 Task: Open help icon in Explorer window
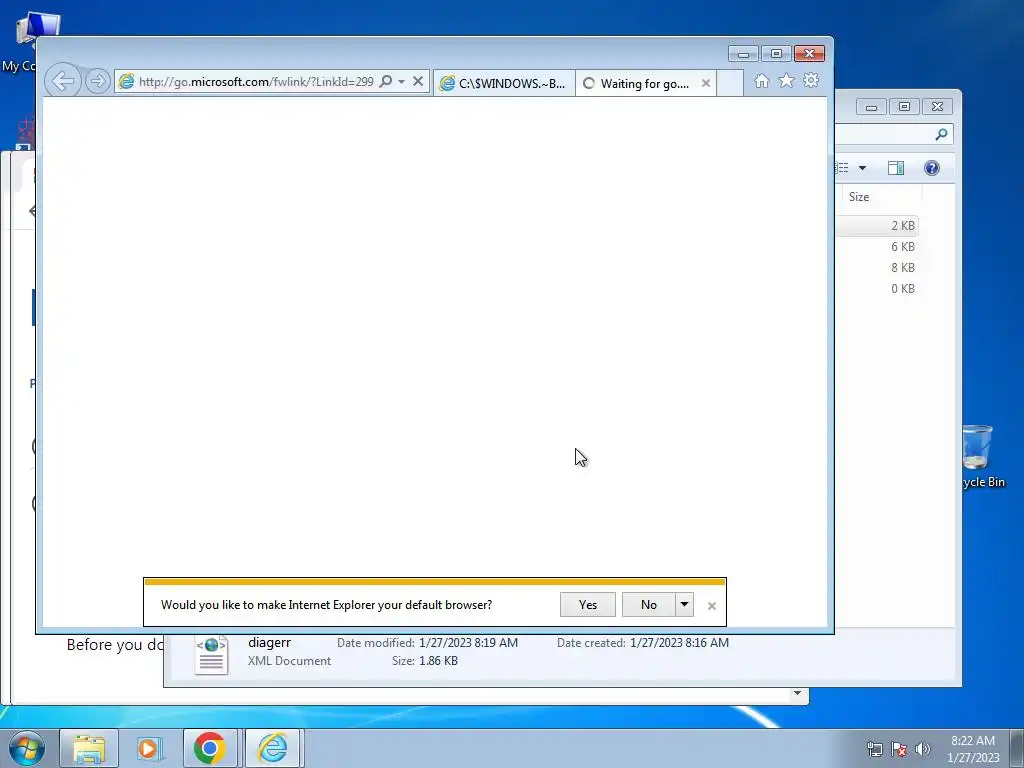tap(932, 168)
